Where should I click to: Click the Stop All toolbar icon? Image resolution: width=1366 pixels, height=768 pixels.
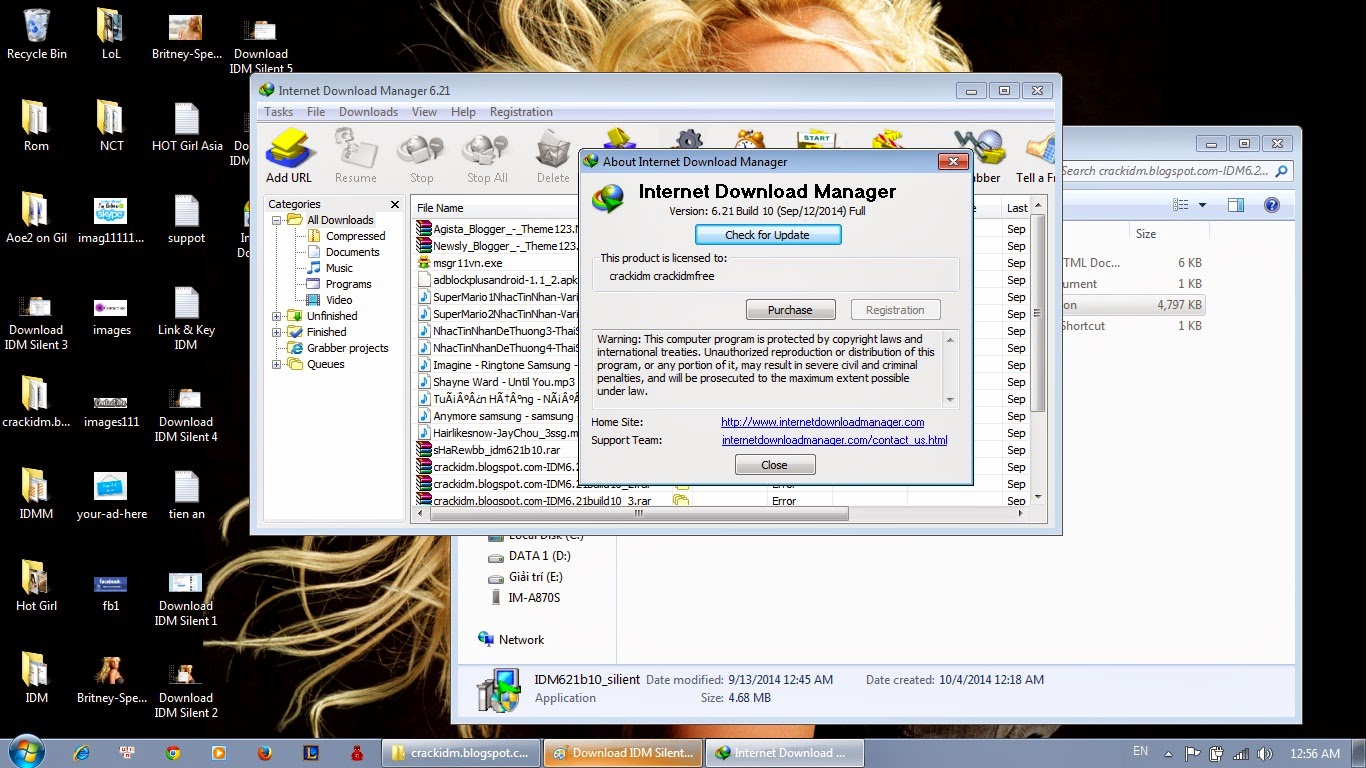click(487, 157)
